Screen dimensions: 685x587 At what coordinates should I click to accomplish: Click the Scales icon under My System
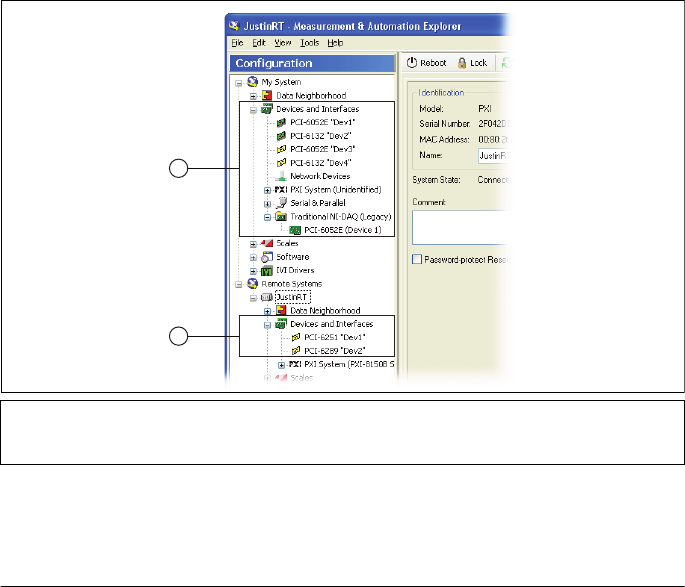tap(267, 243)
